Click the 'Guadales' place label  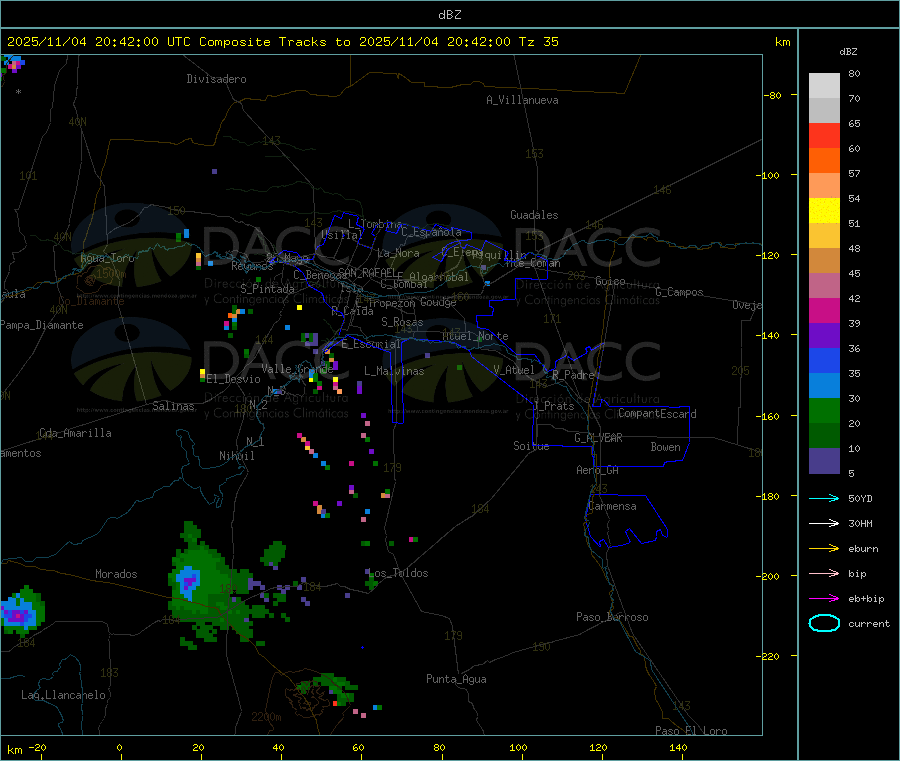point(534,215)
